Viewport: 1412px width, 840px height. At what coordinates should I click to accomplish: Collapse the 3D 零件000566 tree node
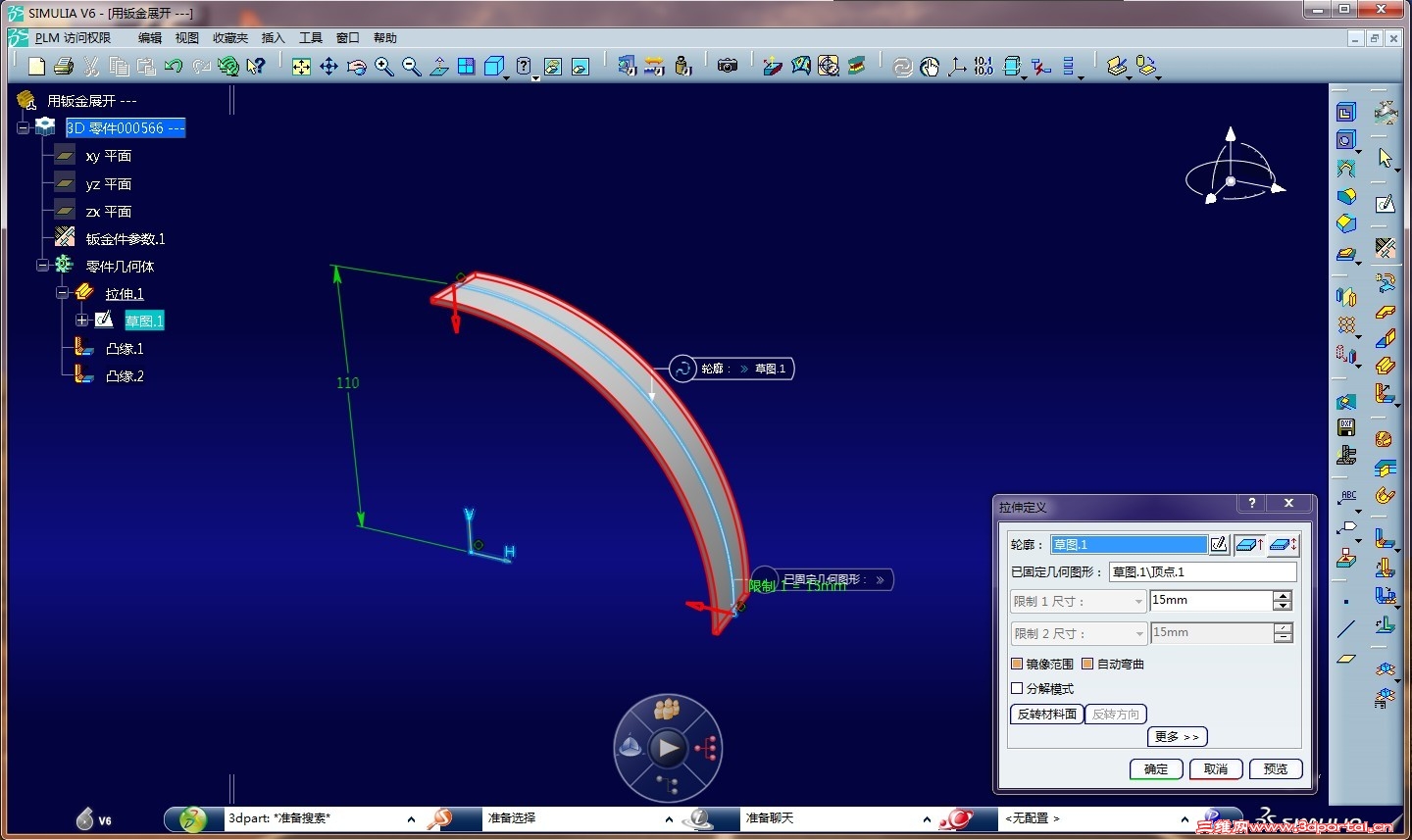pyautogui.click(x=23, y=127)
